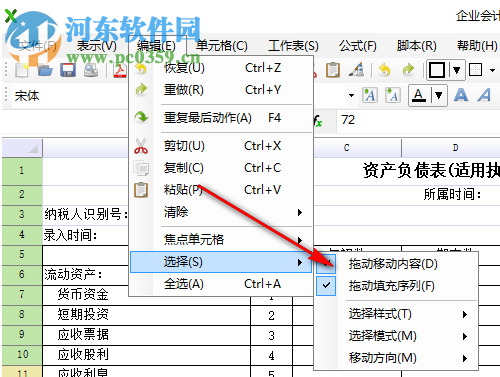Click the Save floppy disk icon

click(68, 70)
